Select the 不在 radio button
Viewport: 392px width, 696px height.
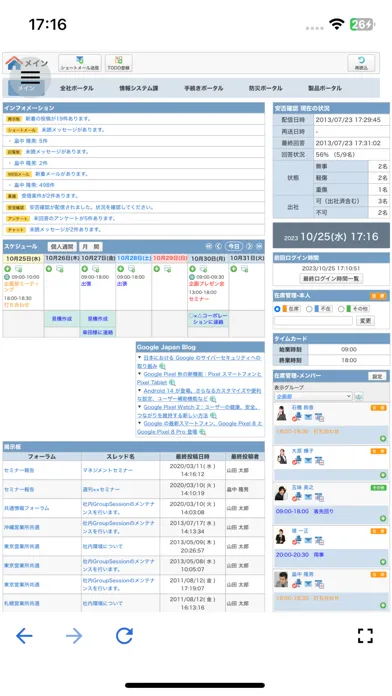point(309,309)
